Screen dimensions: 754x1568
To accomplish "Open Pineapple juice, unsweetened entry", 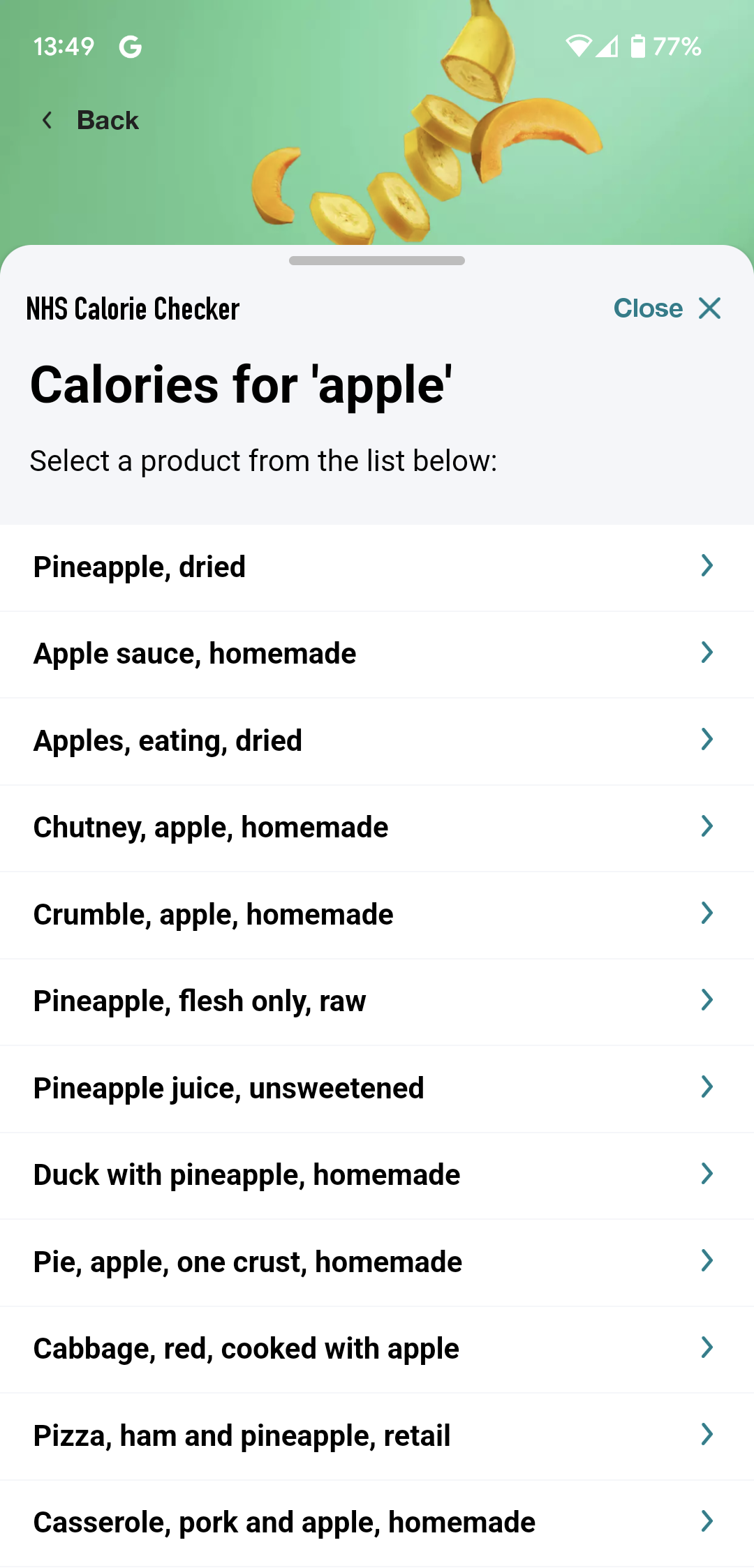I will pos(229,1089).
